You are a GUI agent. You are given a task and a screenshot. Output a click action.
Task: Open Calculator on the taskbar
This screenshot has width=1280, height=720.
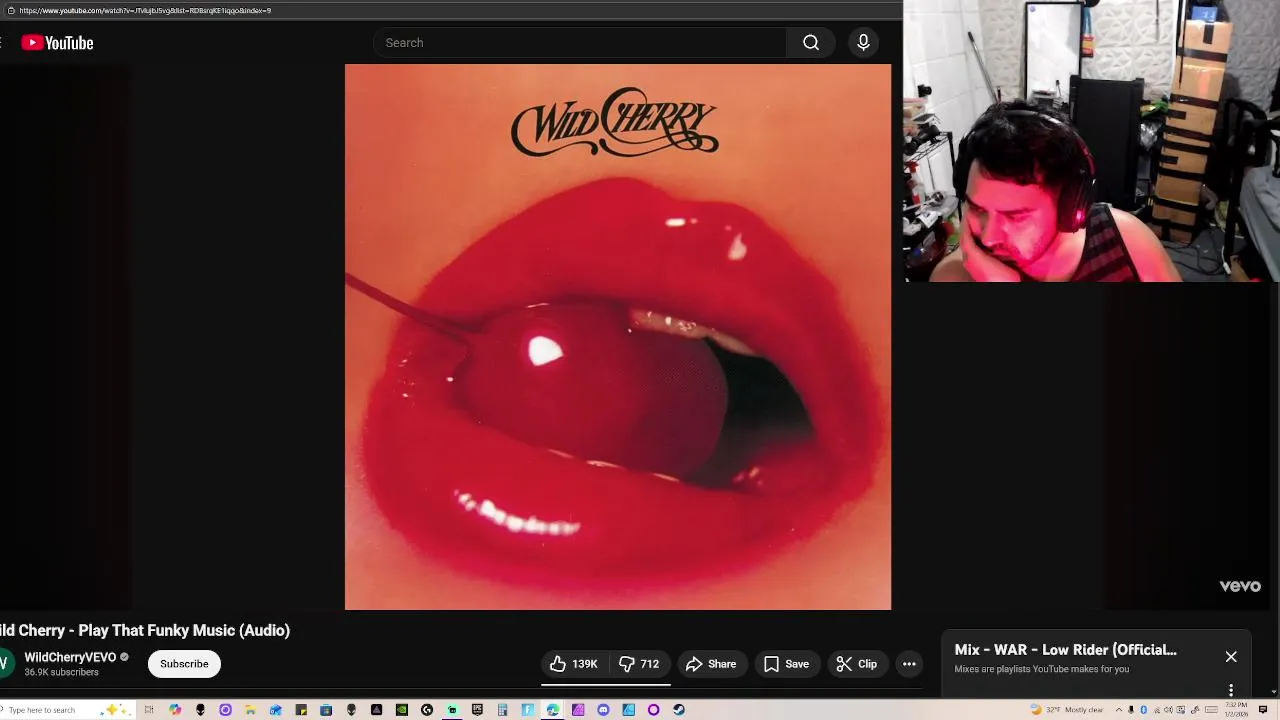(502, 710)
